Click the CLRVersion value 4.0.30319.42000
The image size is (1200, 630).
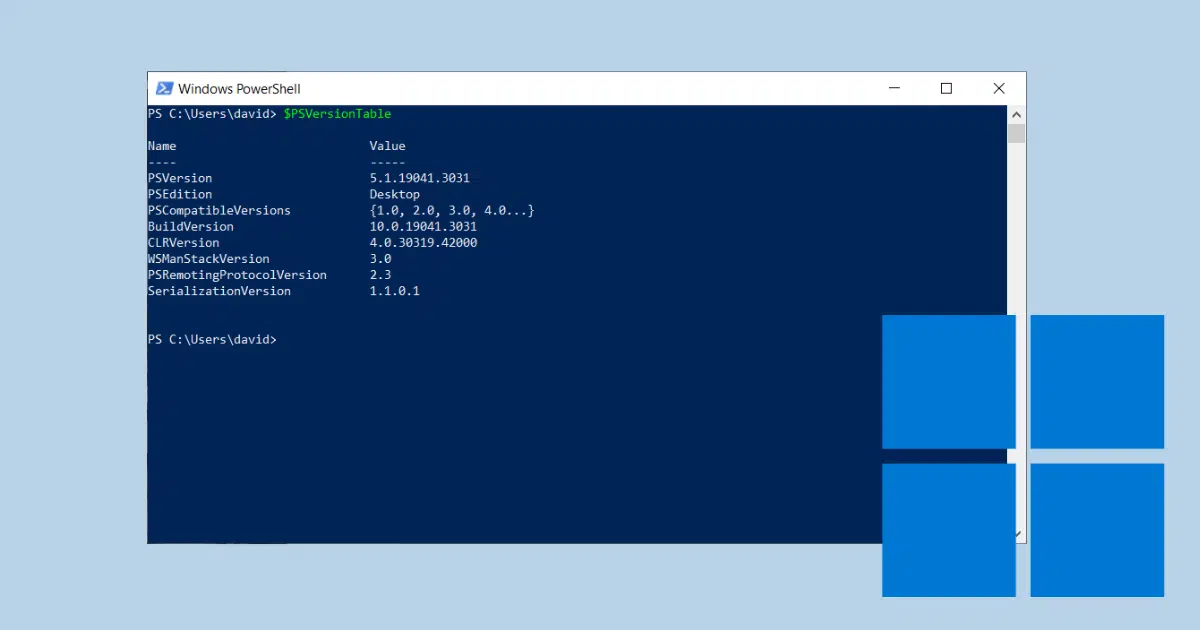pyautogui.click(x=423, y=242)
